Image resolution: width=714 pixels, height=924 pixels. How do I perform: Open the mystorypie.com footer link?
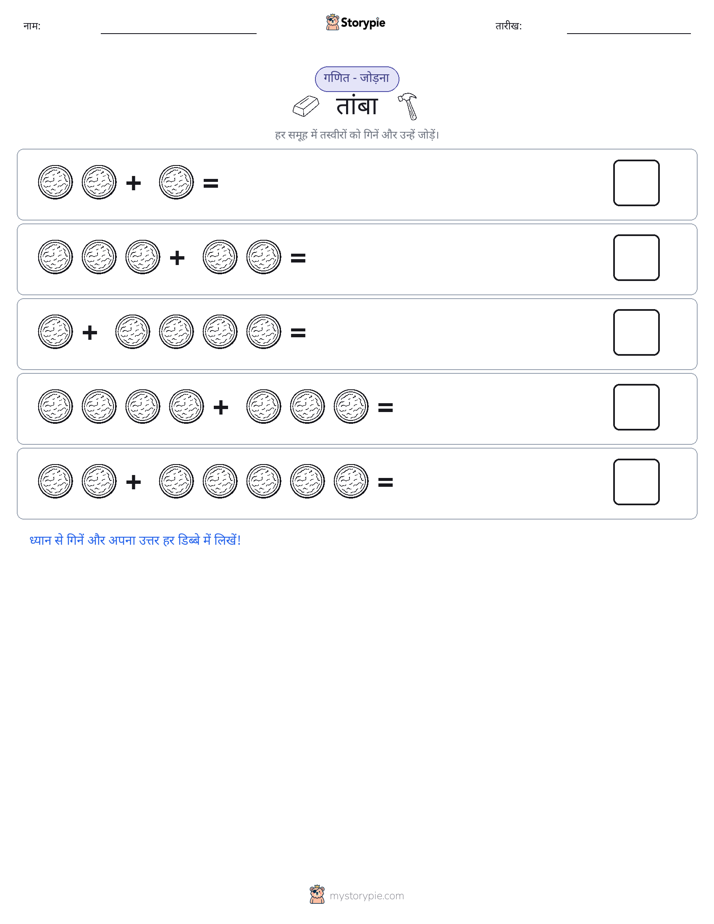366,896
